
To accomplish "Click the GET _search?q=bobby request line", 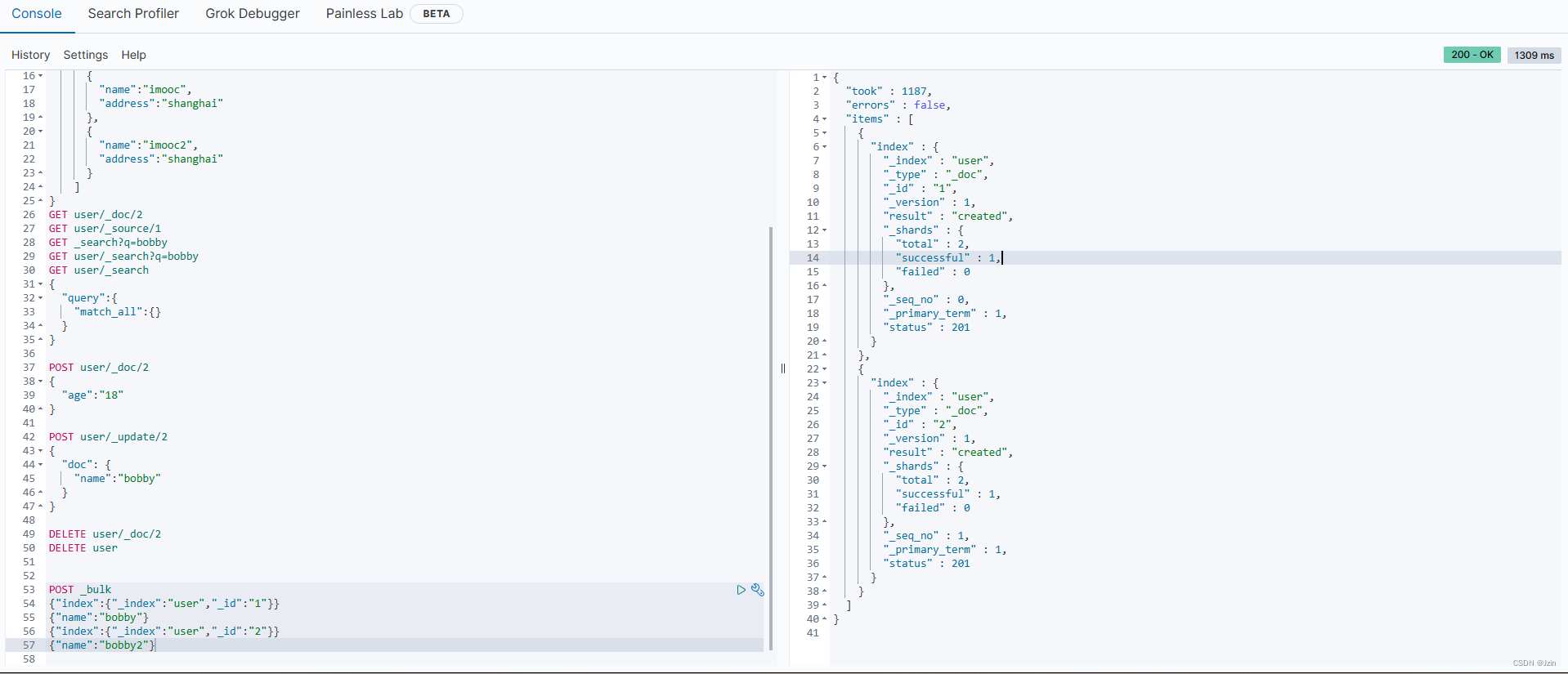I will coord(108,243).
